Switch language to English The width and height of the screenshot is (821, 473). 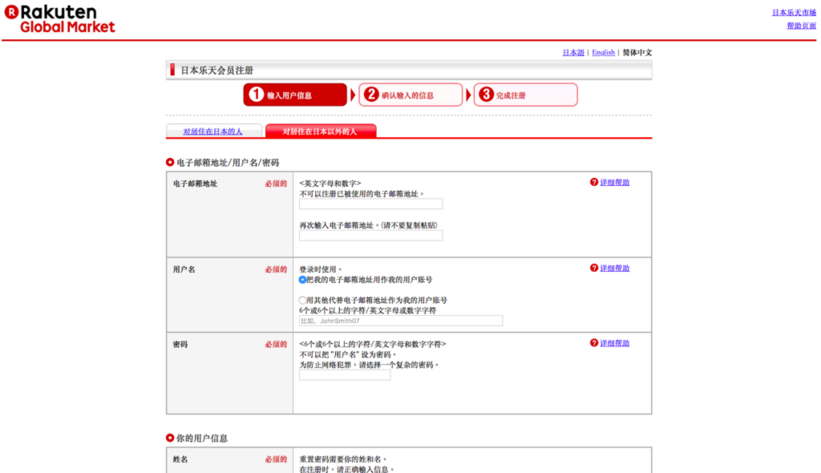[x=603, y=52]
